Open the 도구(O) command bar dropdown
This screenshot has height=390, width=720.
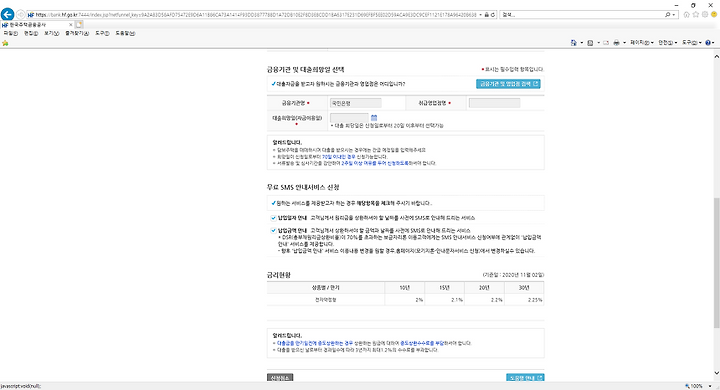tap(692, 43)
